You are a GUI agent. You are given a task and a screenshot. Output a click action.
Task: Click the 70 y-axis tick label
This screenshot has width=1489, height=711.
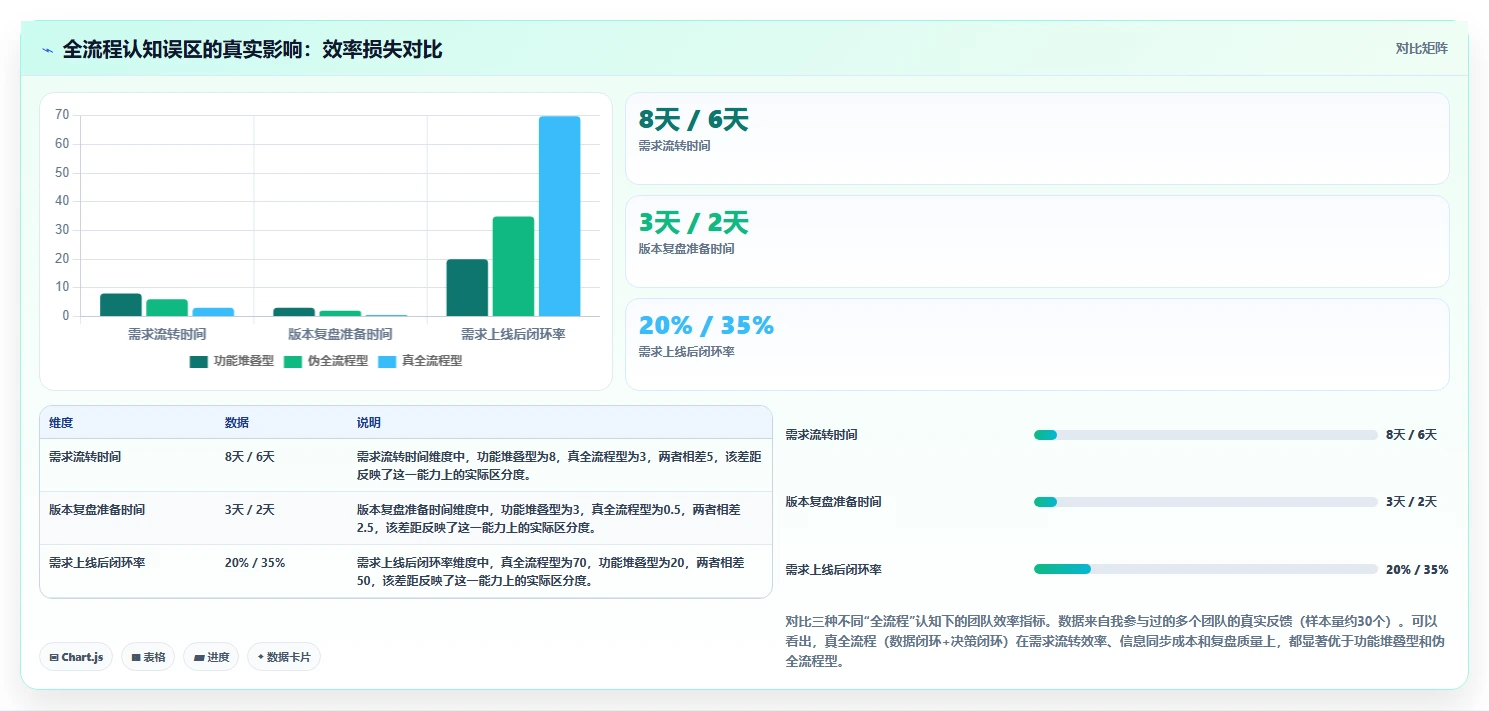tap(62, 115)
